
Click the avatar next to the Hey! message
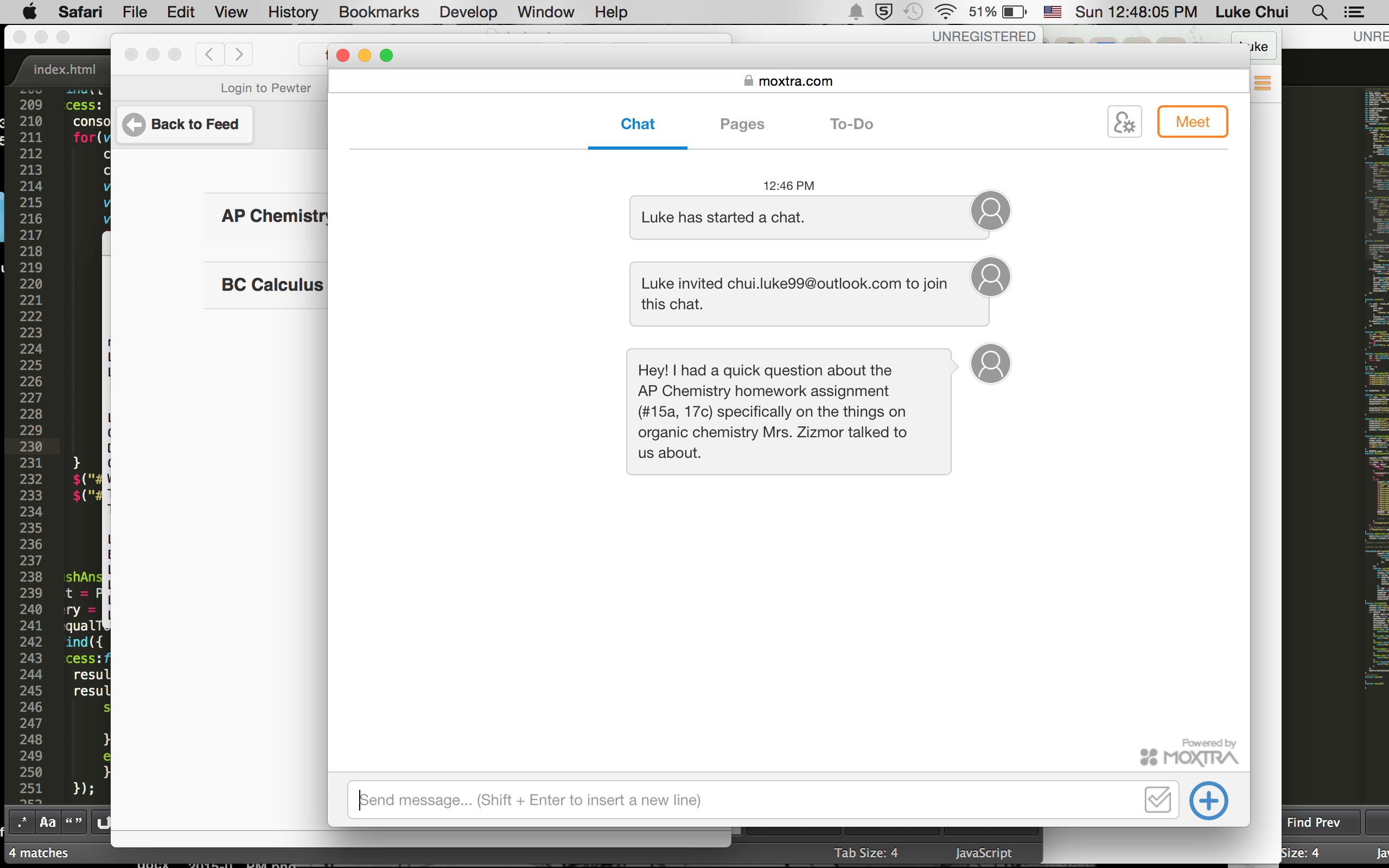tap(990, 364)
